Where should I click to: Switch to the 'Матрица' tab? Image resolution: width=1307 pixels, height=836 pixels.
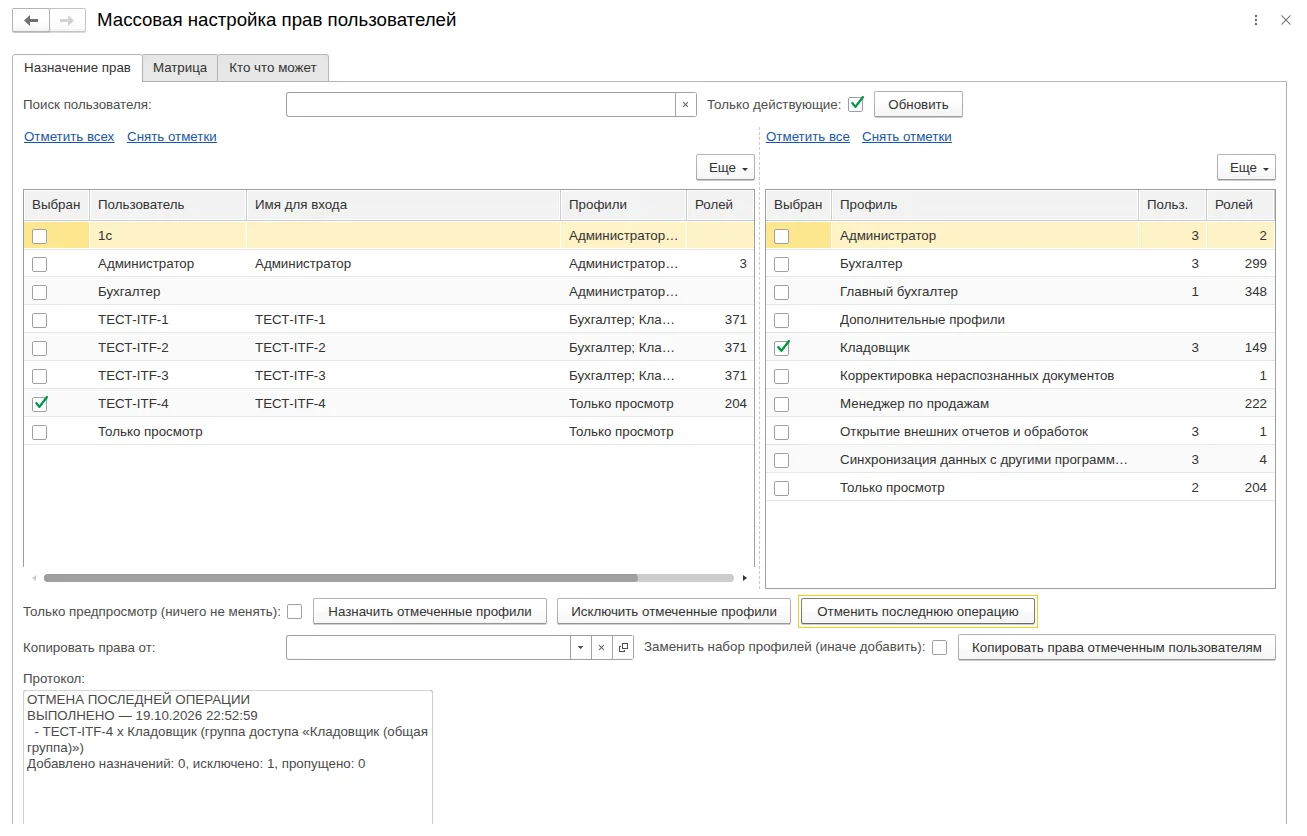(x=180, y=68)
